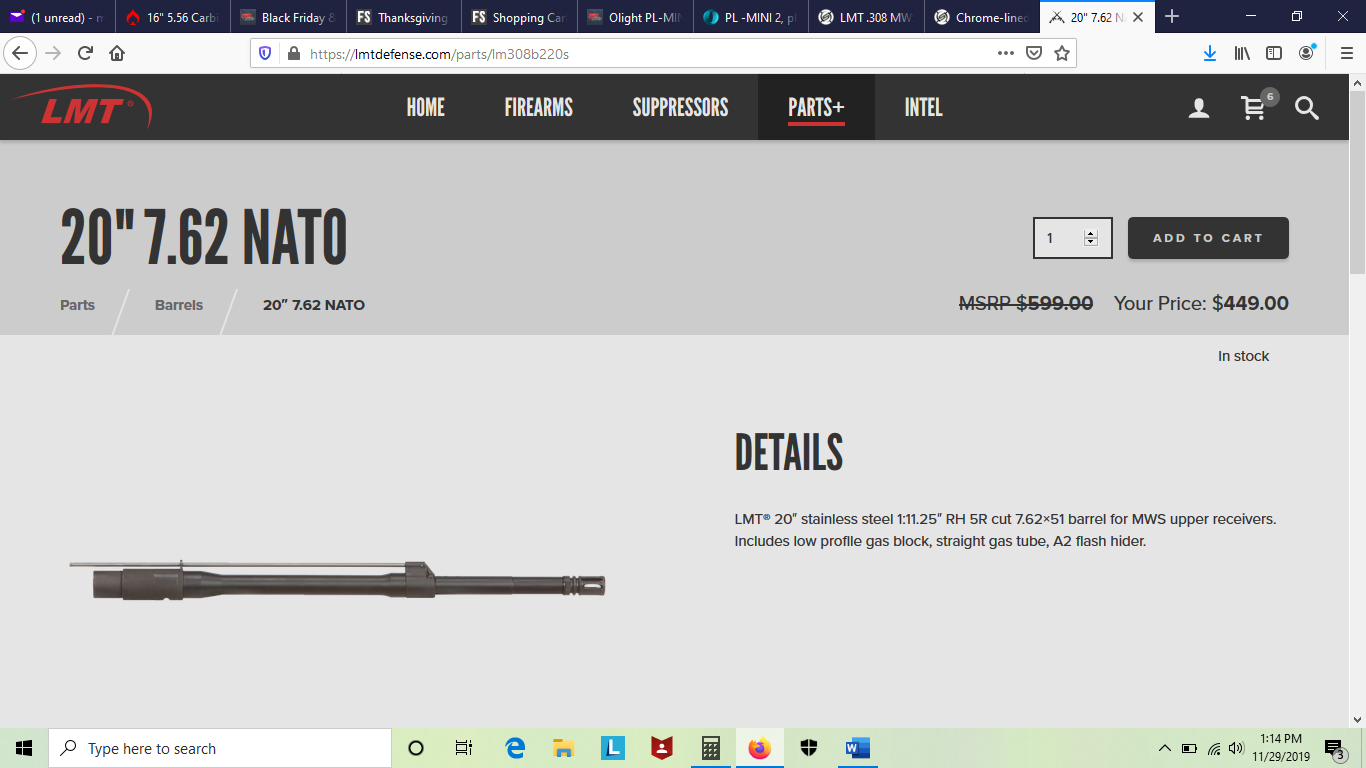Image resolution: width=1366 pixels, height=768 pixels.
Task: Switch to the Olight PL-MINI tab
Action: 636,17
